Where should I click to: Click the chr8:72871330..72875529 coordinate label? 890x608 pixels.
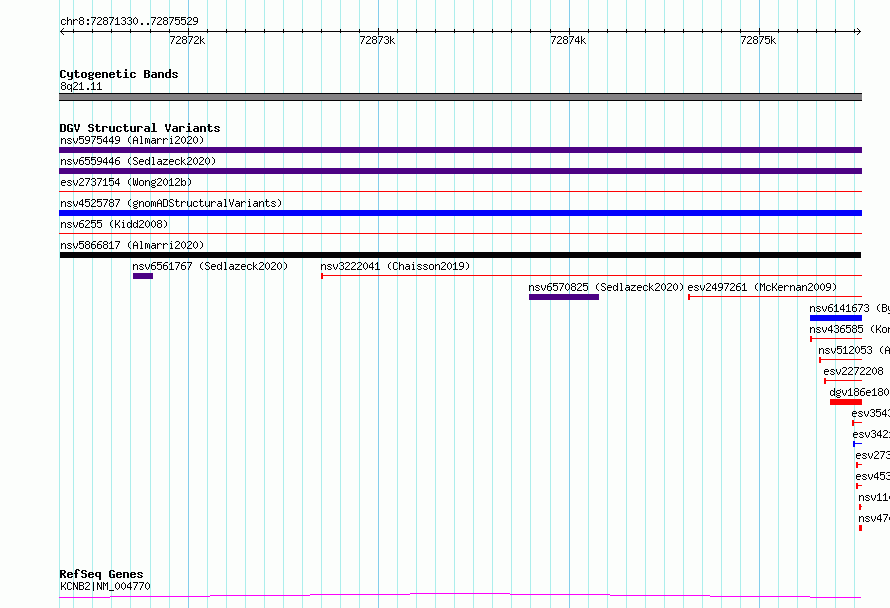pos(129,21)
